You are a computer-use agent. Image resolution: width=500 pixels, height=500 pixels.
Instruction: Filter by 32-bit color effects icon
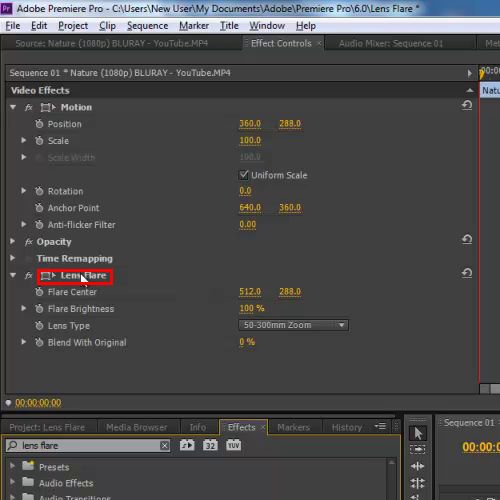click(210, 445)
